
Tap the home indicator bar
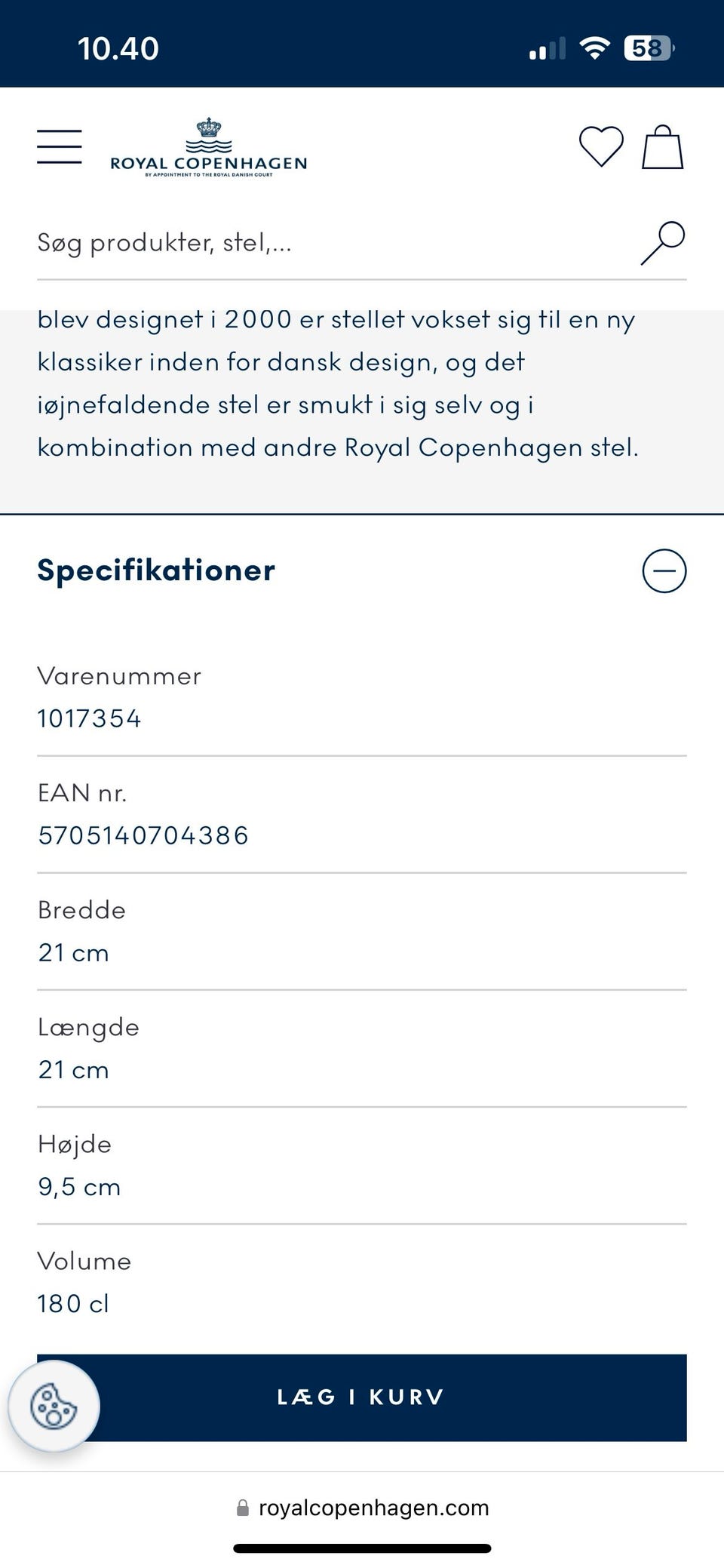(x=362, y=1548)
